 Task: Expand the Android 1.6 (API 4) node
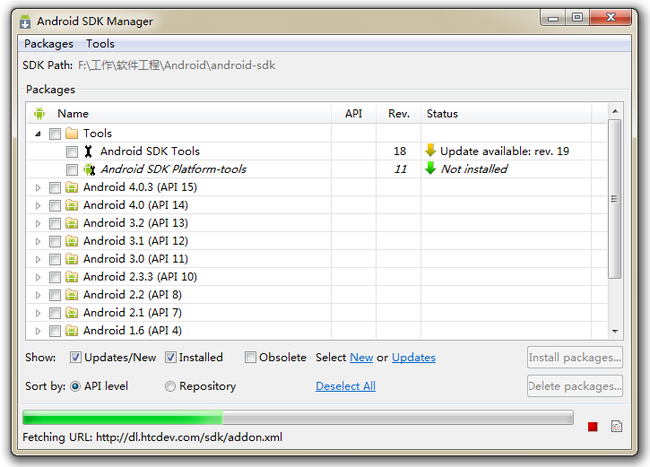coord(38,331)
